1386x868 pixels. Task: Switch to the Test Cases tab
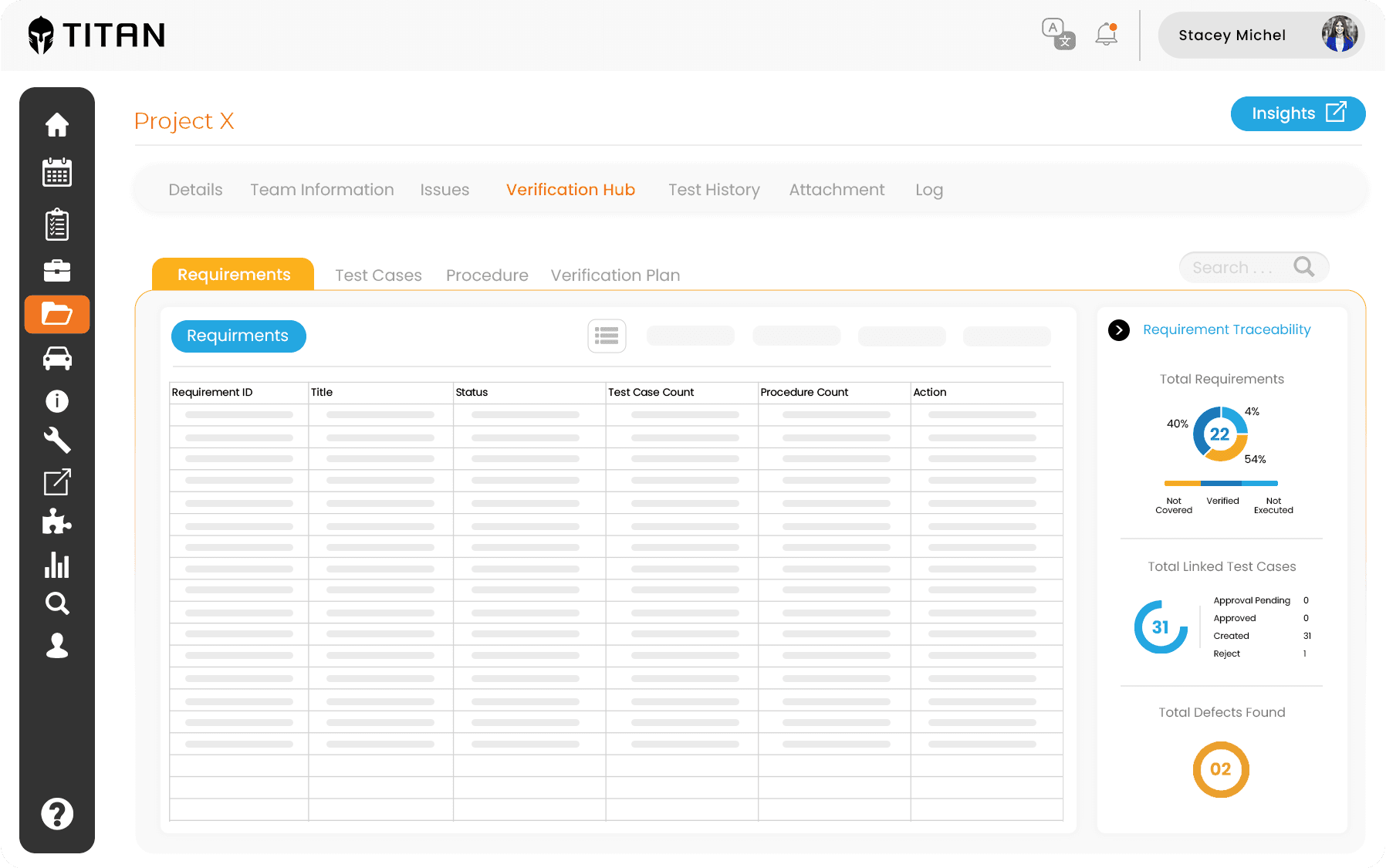378,275
